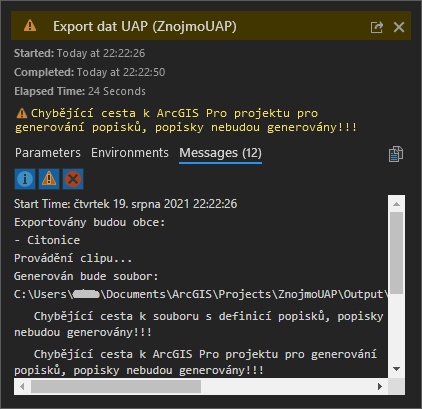Image resolution: width=422 pixels, height=409 pixels.
Task: Click the Export dat UAP title text
Action: (145, 26)
